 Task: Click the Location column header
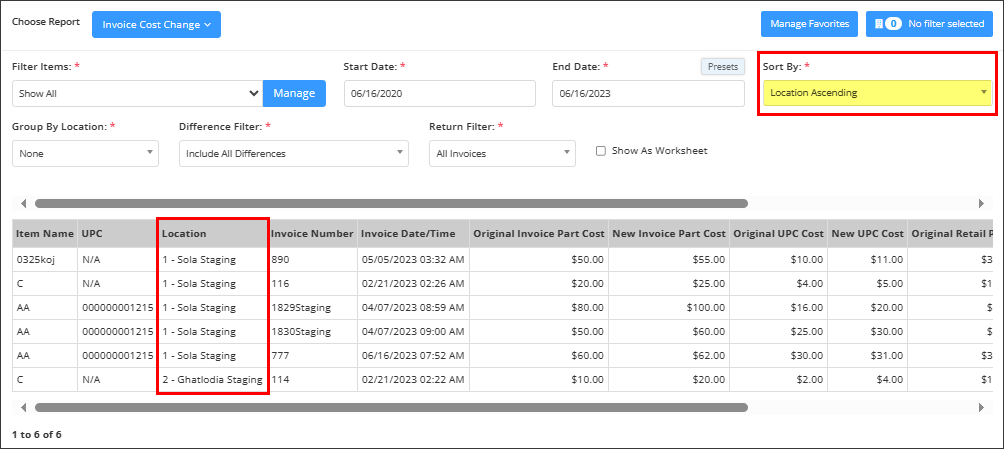click(x=213, y=234)
